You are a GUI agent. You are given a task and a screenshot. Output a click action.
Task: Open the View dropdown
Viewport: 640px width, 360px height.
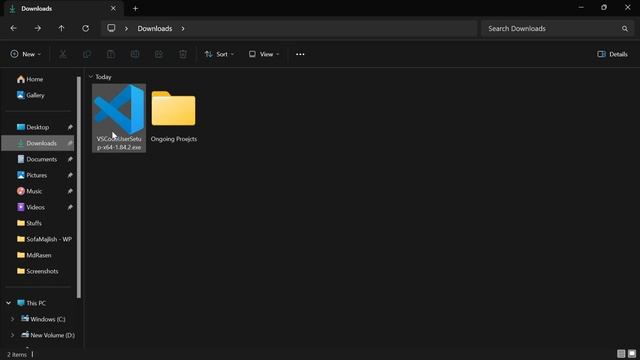pos(264,54)
